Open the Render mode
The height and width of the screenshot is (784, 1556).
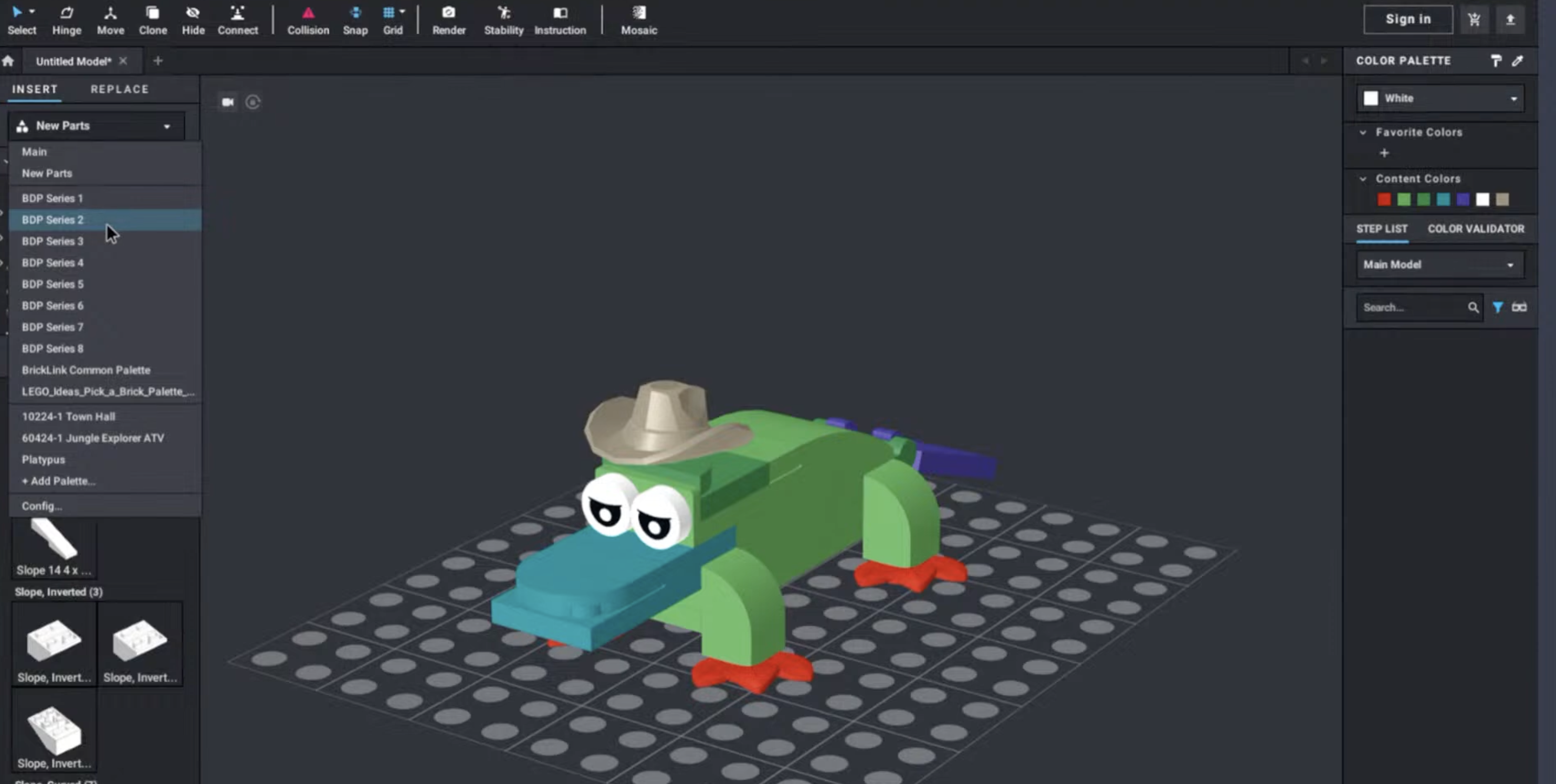click(449, 20)
